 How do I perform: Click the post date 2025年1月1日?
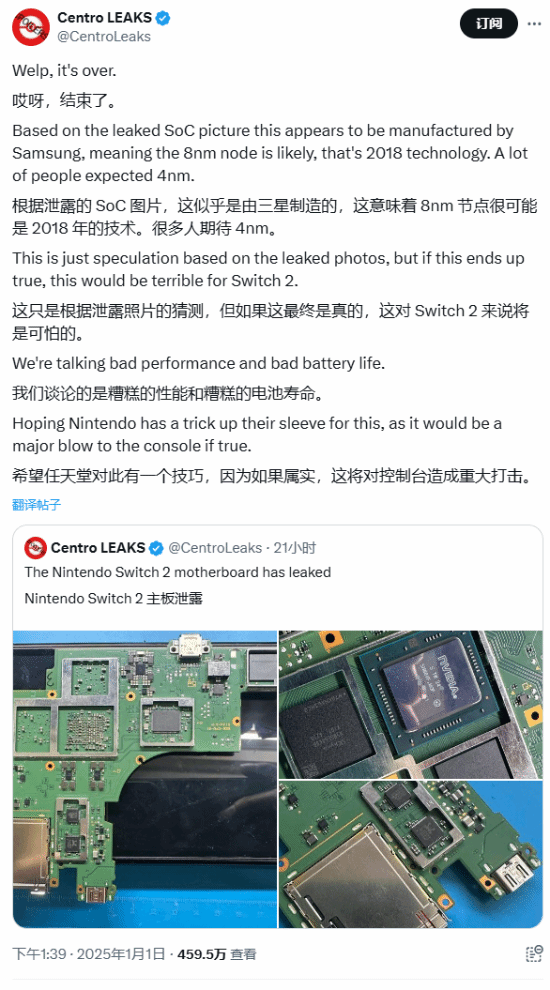[x=122, y=953]
